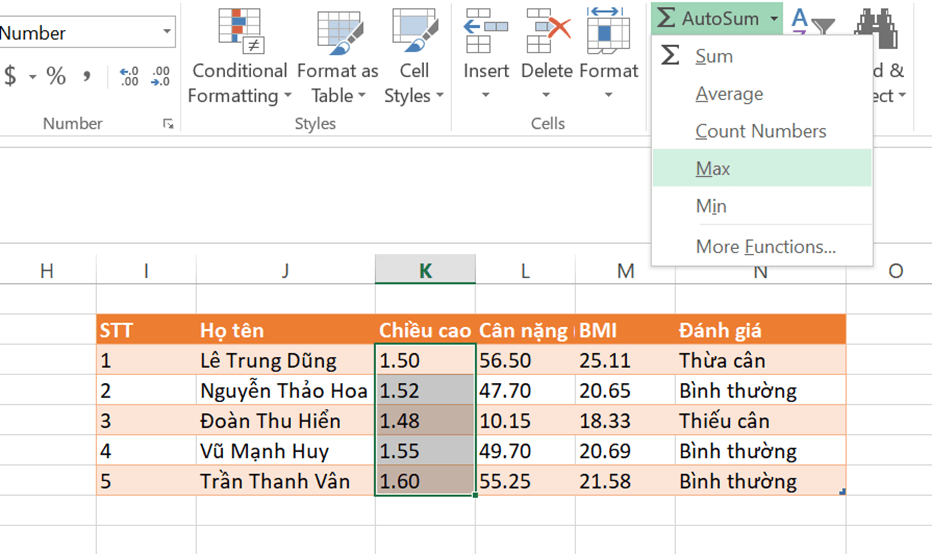Expand Insert dropdown arrow
This screenshot has height=554, width=932.
coord(486,95)
